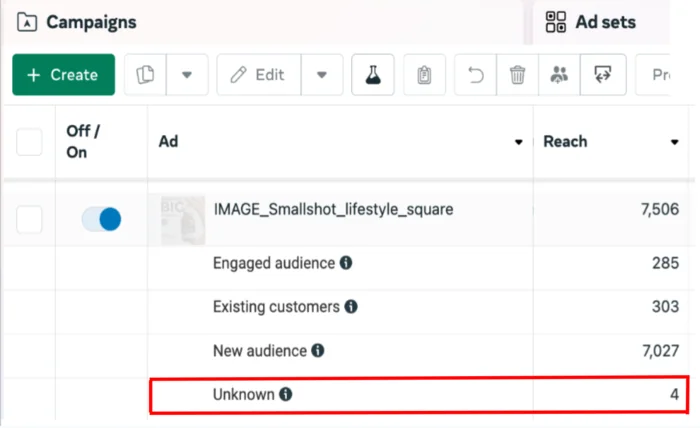Click the Unknown reach value 4
Viewport: 700px width, 428px height.
pyautogui.click(x=674, y=395)
